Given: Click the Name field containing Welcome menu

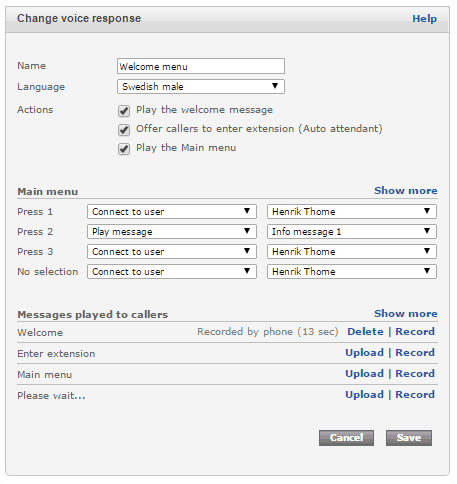Looking at the screenshot, I should pyautogui.click(x=201, y=66).
